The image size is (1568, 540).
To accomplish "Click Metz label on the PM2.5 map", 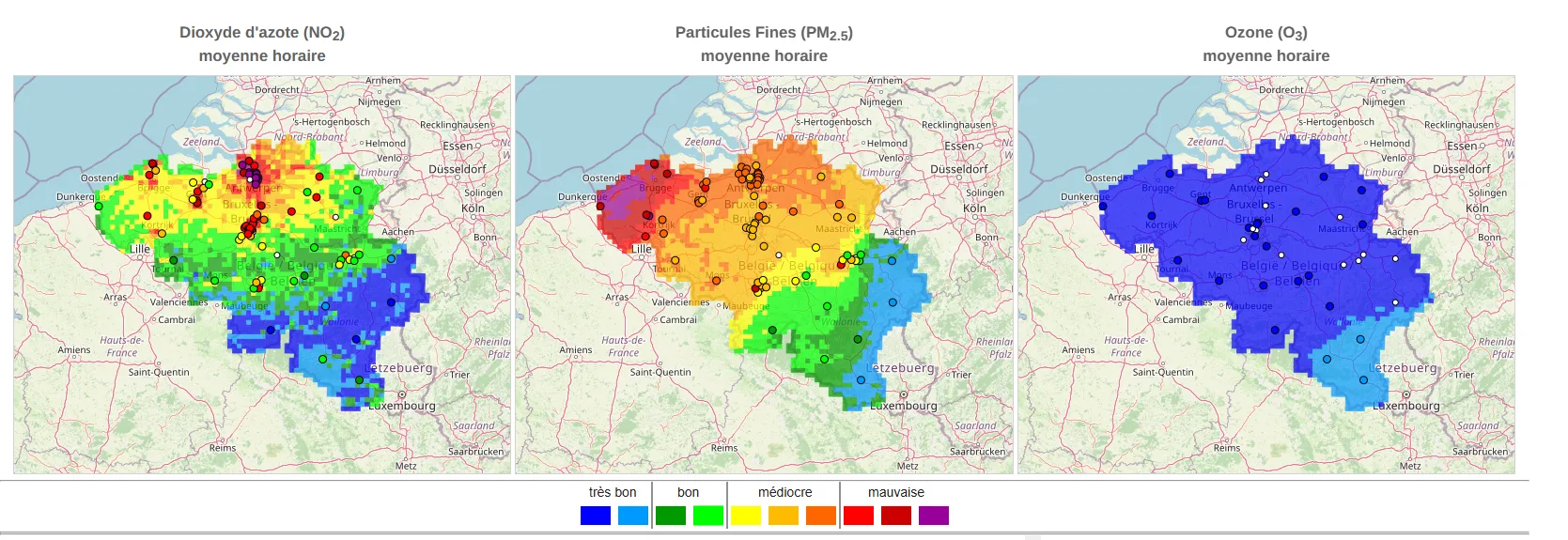I will [x=908, y=466].
